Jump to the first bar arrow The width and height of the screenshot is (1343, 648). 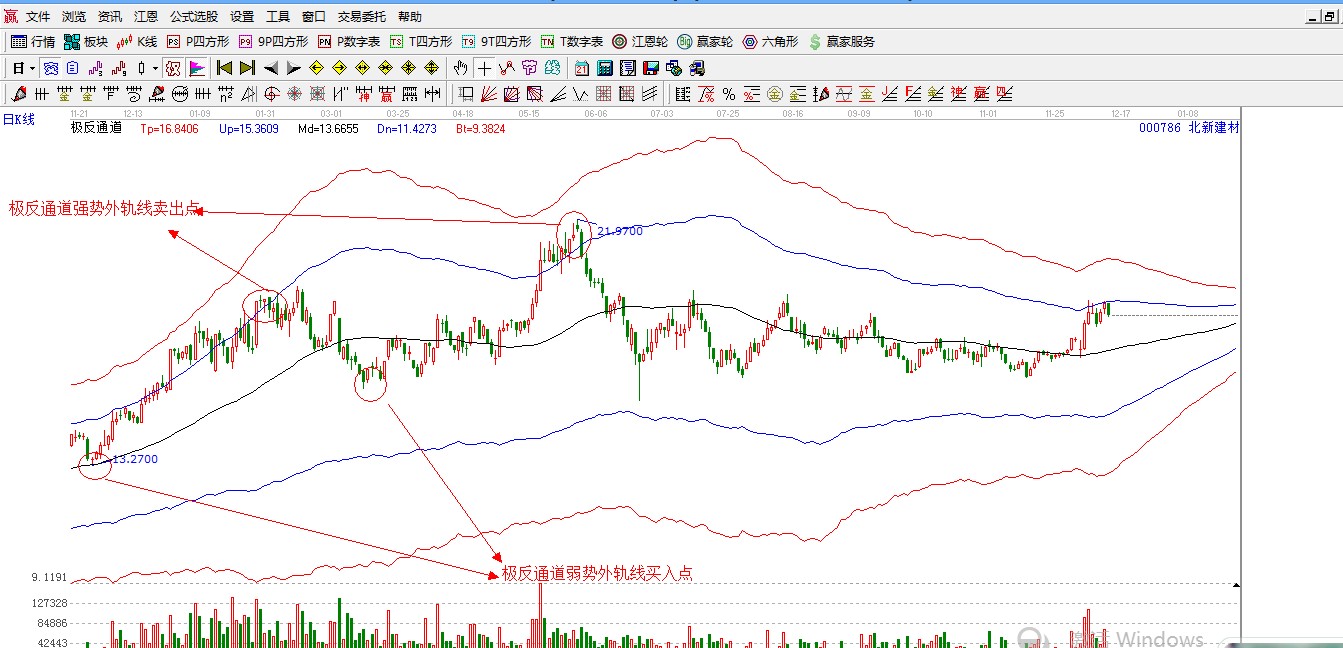tap(225, 68)
